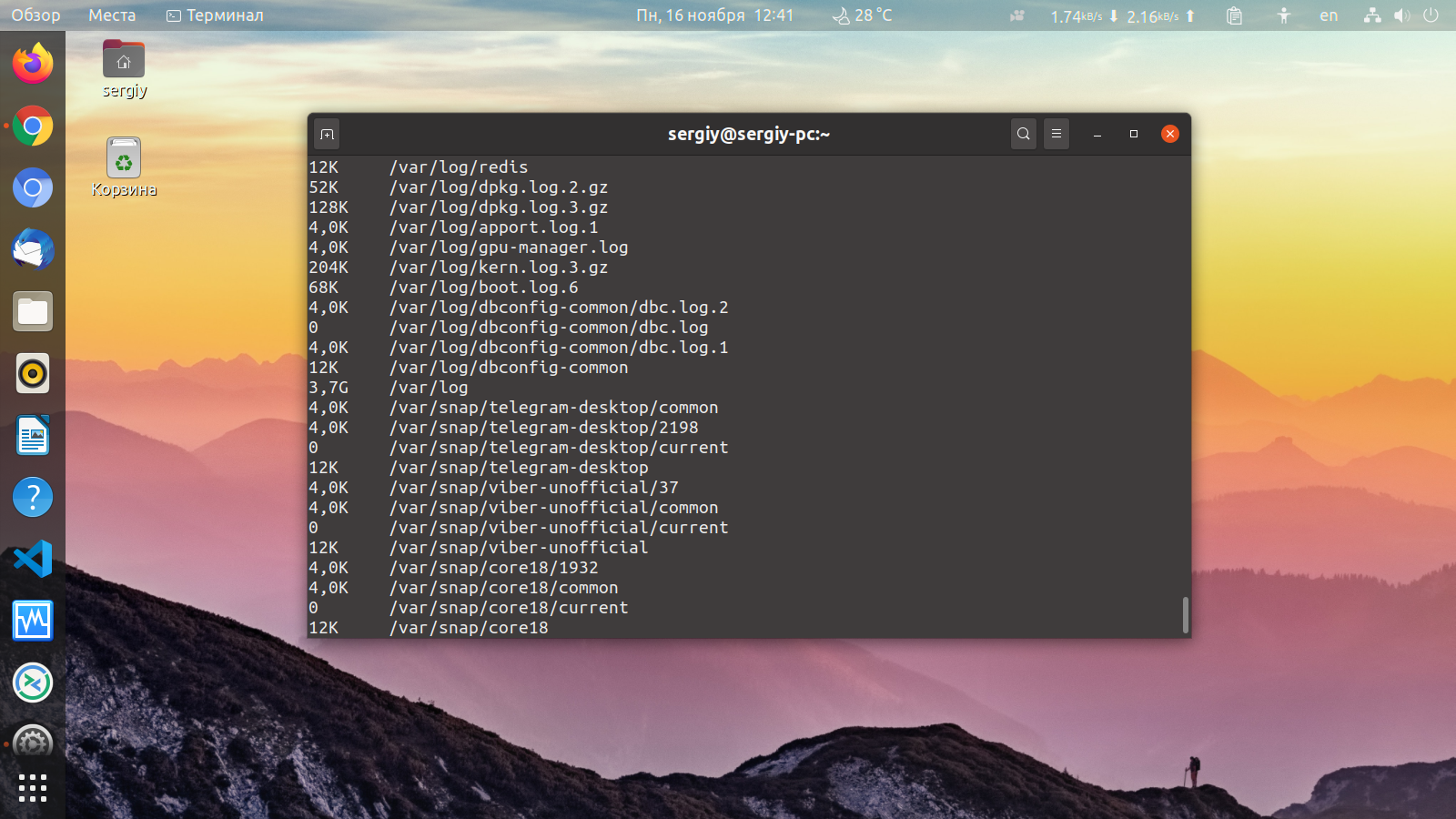
Task: Open the Settings gear in dock
Action: click(x=33, y=743)
